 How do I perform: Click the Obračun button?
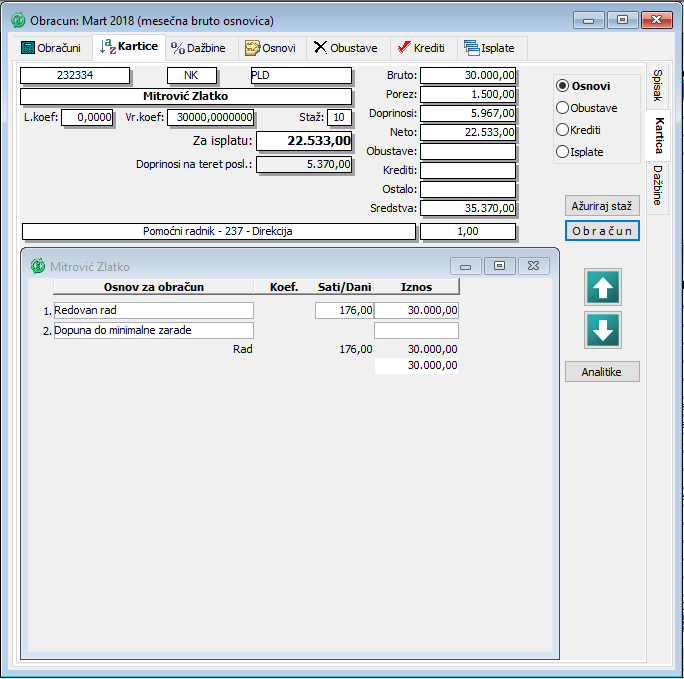602,231
